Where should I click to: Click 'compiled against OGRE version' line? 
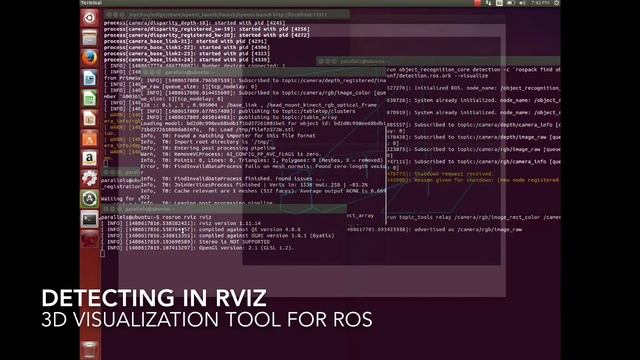tap(218, 236)
